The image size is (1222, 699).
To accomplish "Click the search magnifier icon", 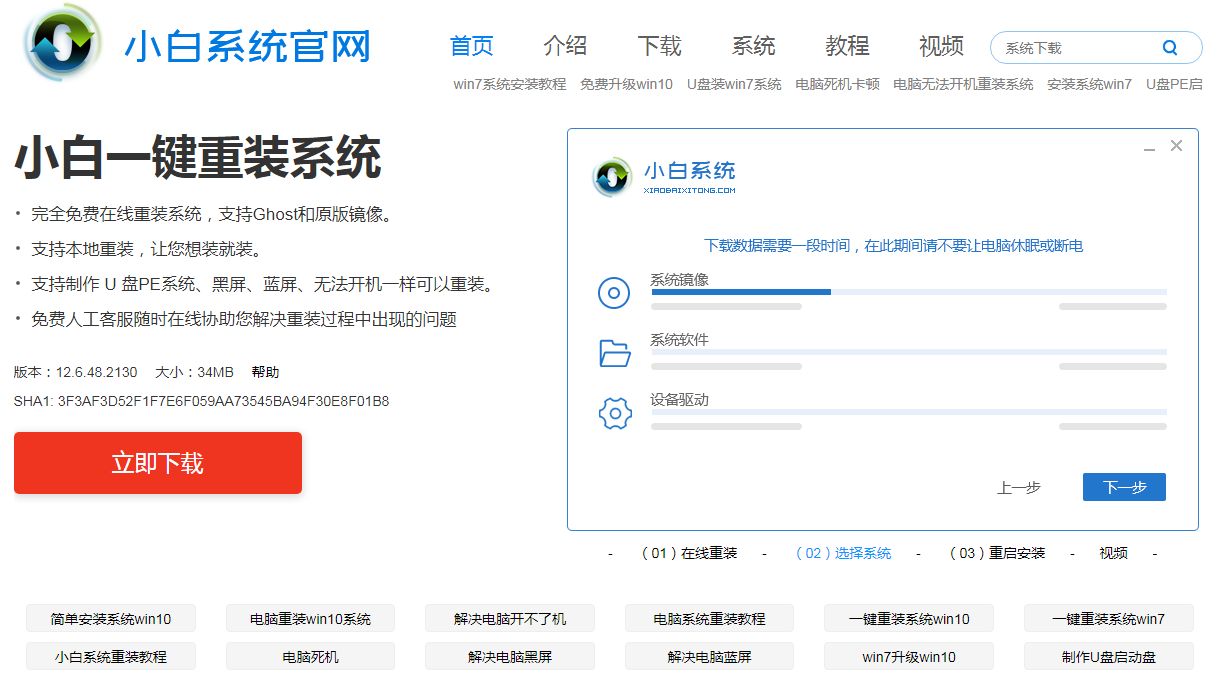I will 1170,48.
